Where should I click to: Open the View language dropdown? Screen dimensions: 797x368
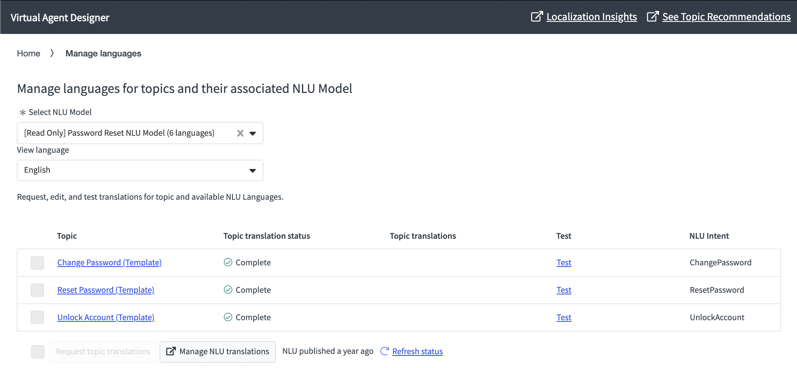click(140, 170)
